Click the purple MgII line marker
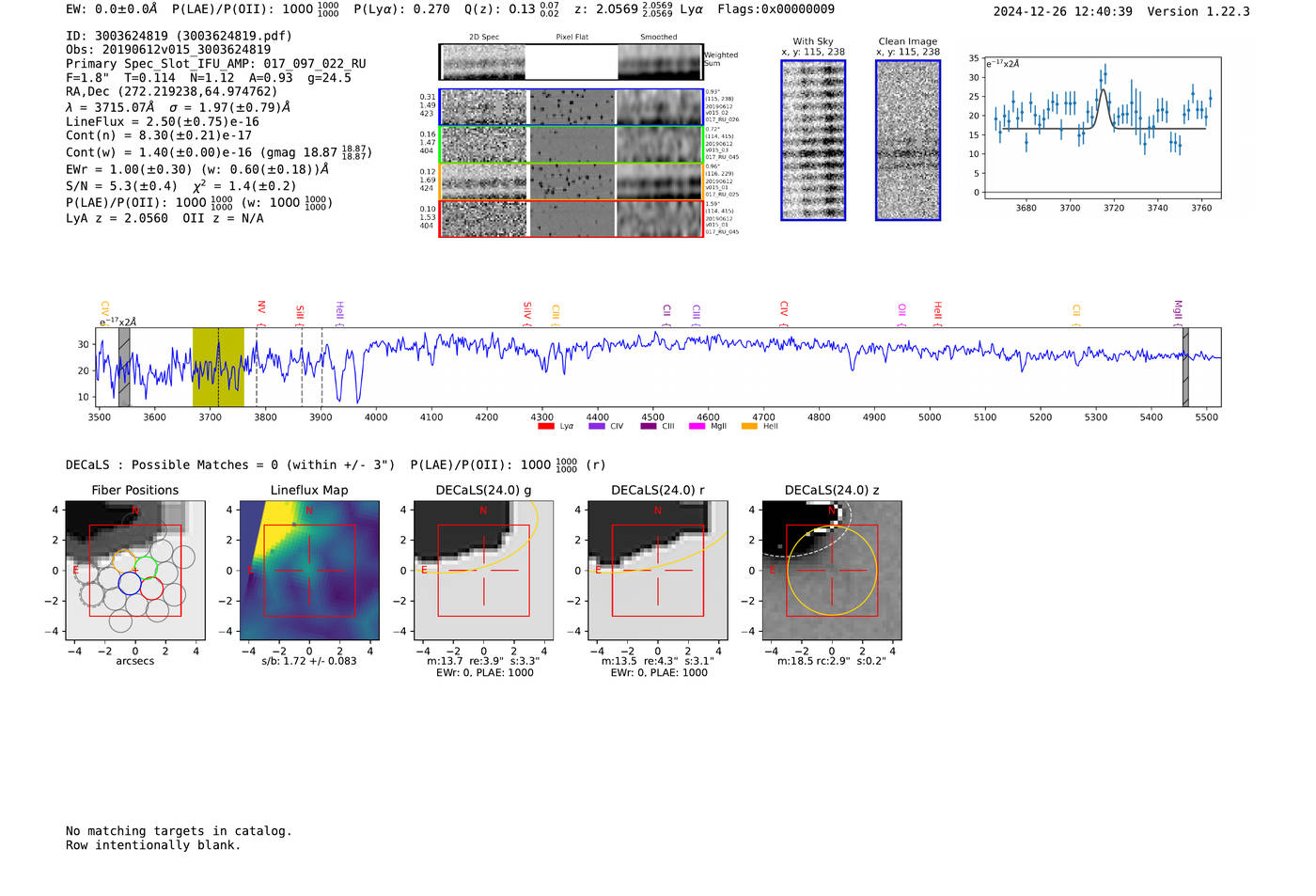 pos(1177,312)
